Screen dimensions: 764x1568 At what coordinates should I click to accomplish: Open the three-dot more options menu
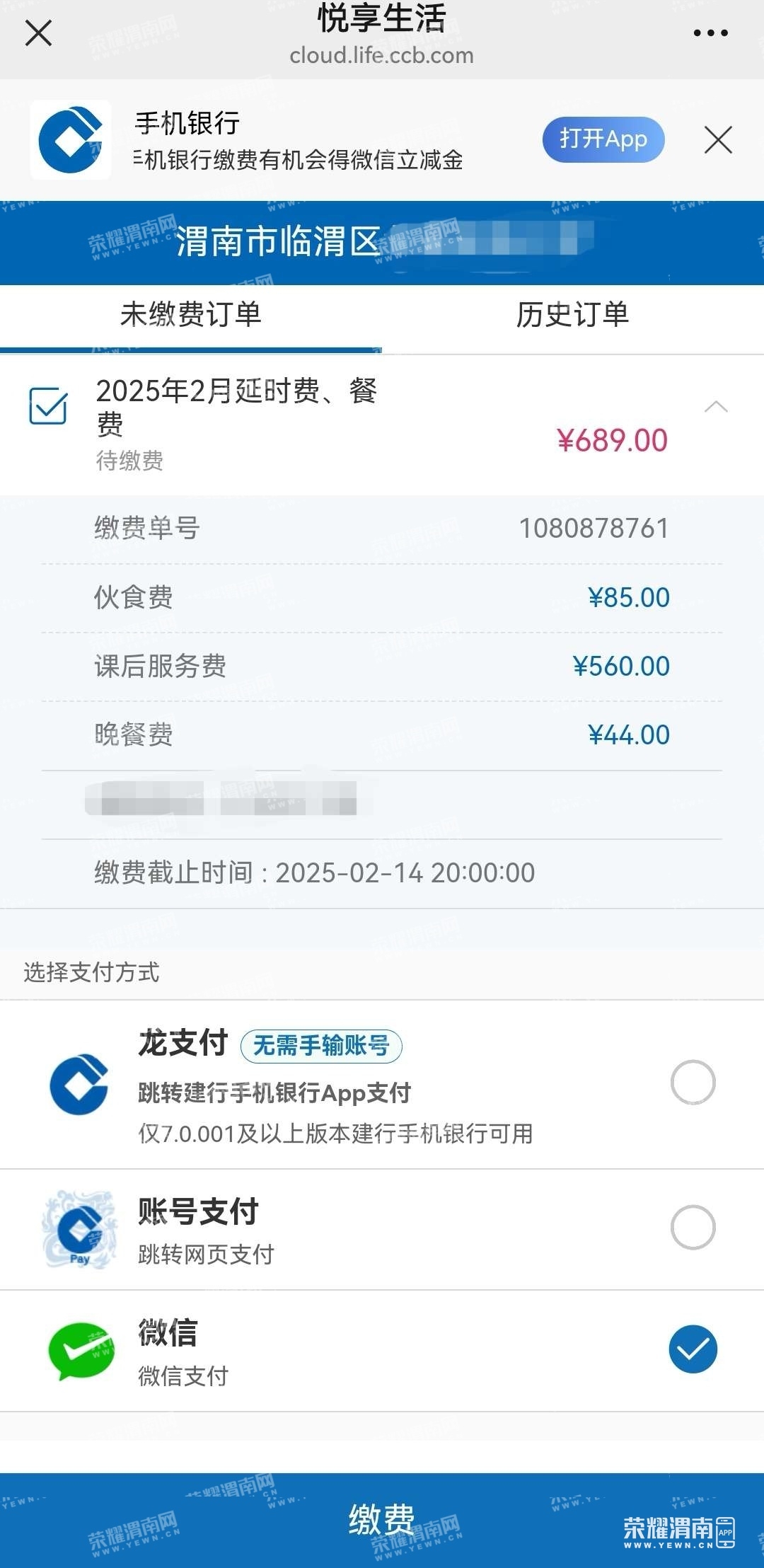click(710, 33)
